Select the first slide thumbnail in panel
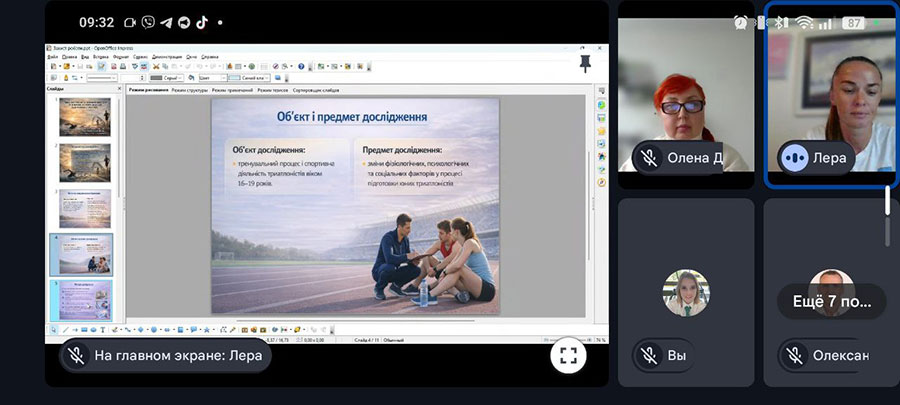 [x=86, y=116]
